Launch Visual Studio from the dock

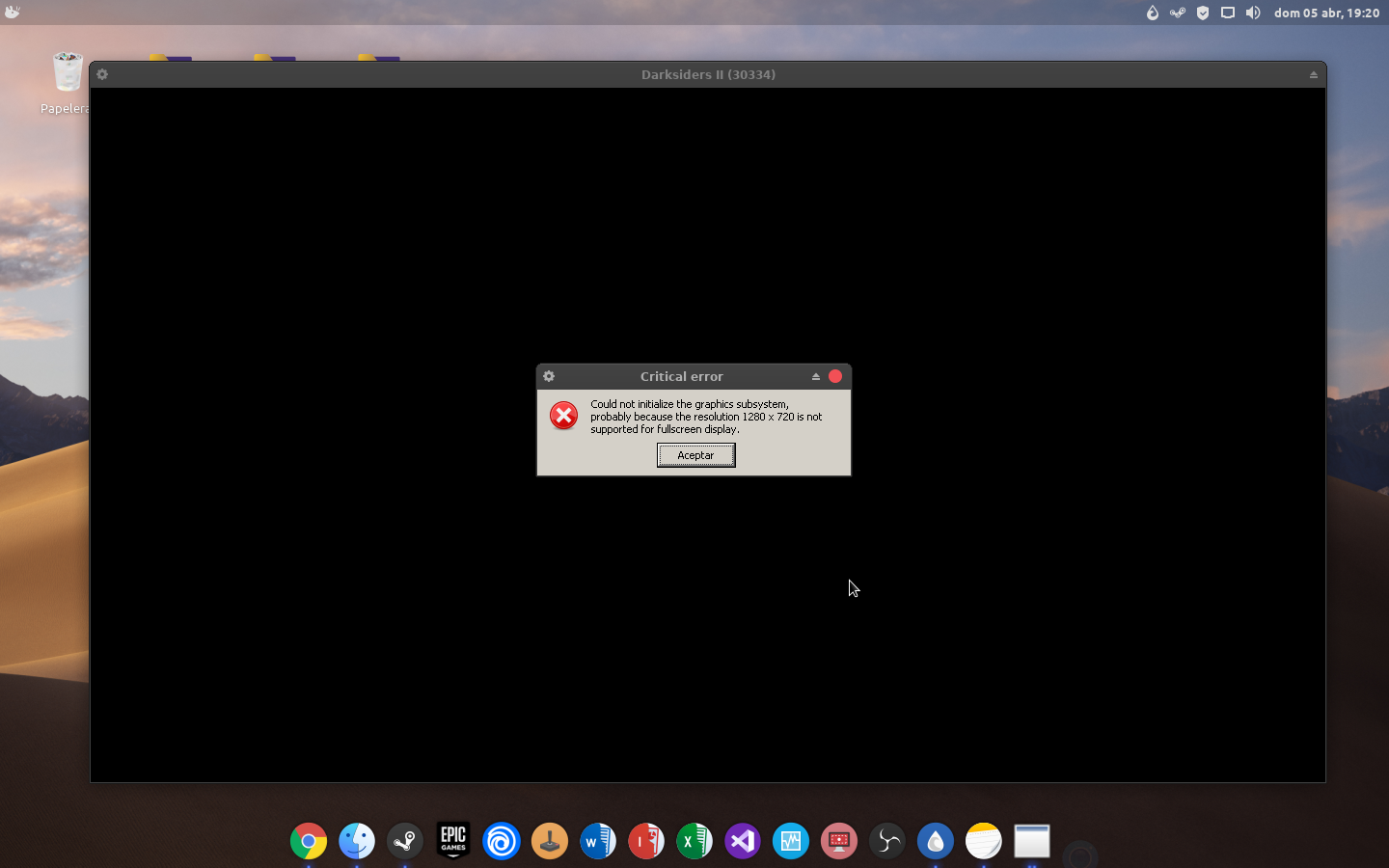pyautogui.click(x=743, y=841)
